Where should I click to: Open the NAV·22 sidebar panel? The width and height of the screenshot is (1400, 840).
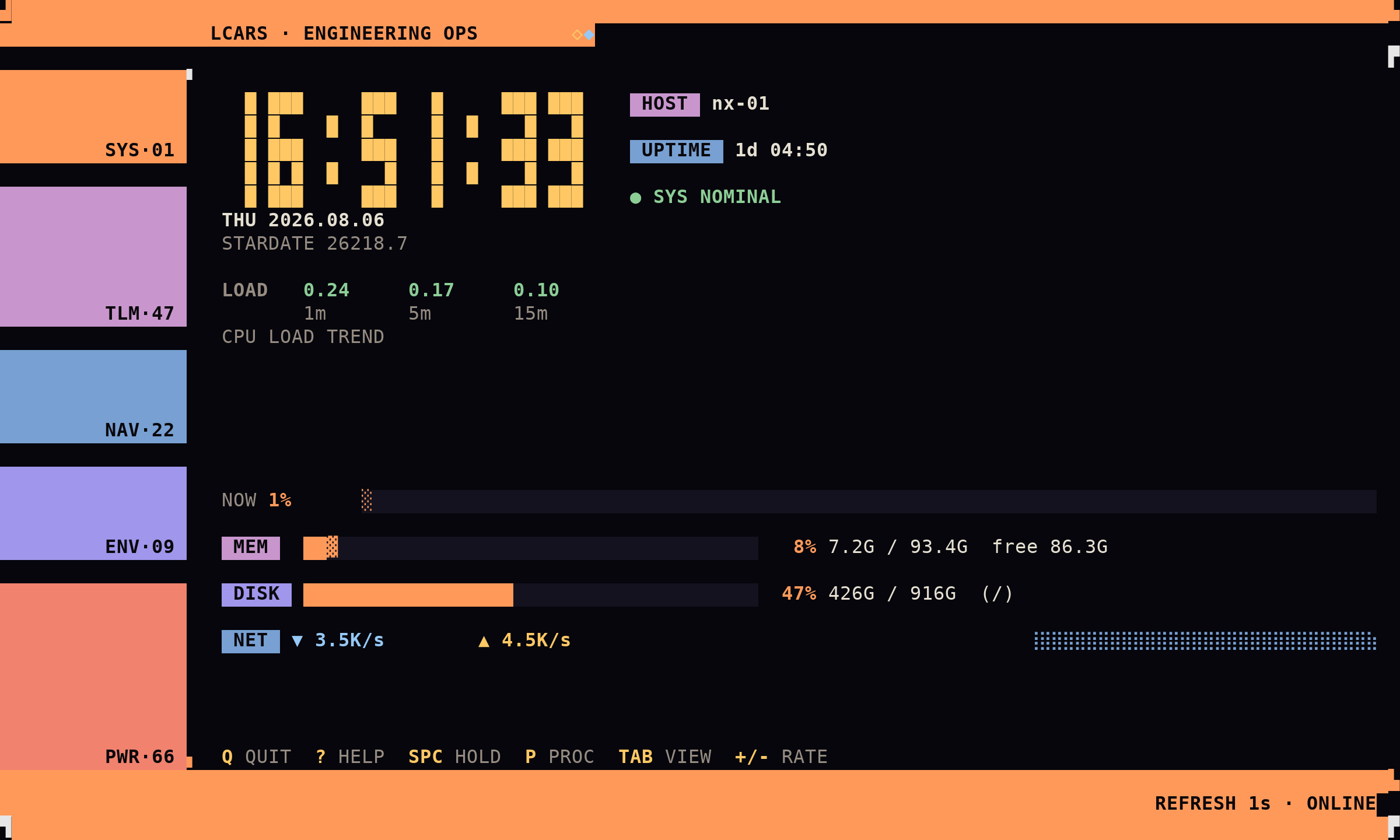click(x=93, y=397)
